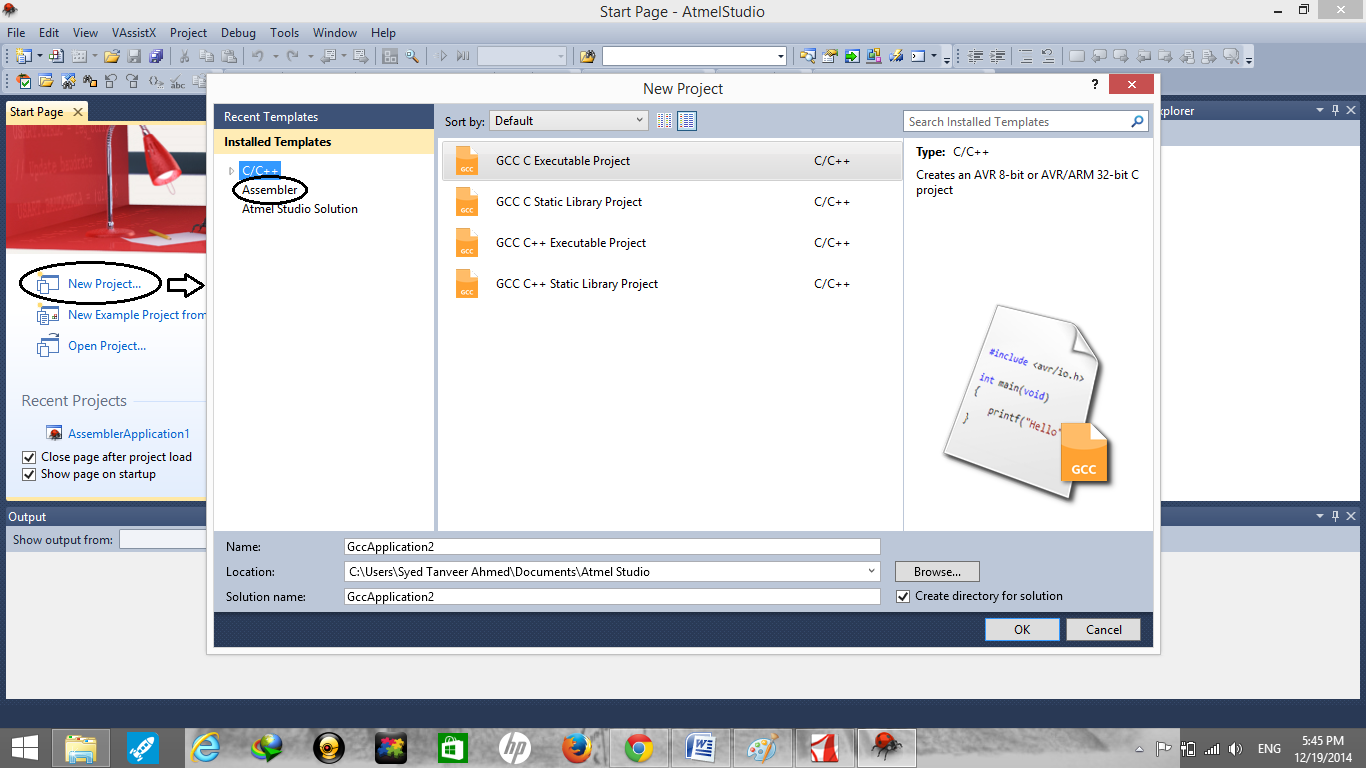This screenshot has width=1366, height=768.
Task: Click the Redo toolbar icon
Action: [x=292, y=56]
